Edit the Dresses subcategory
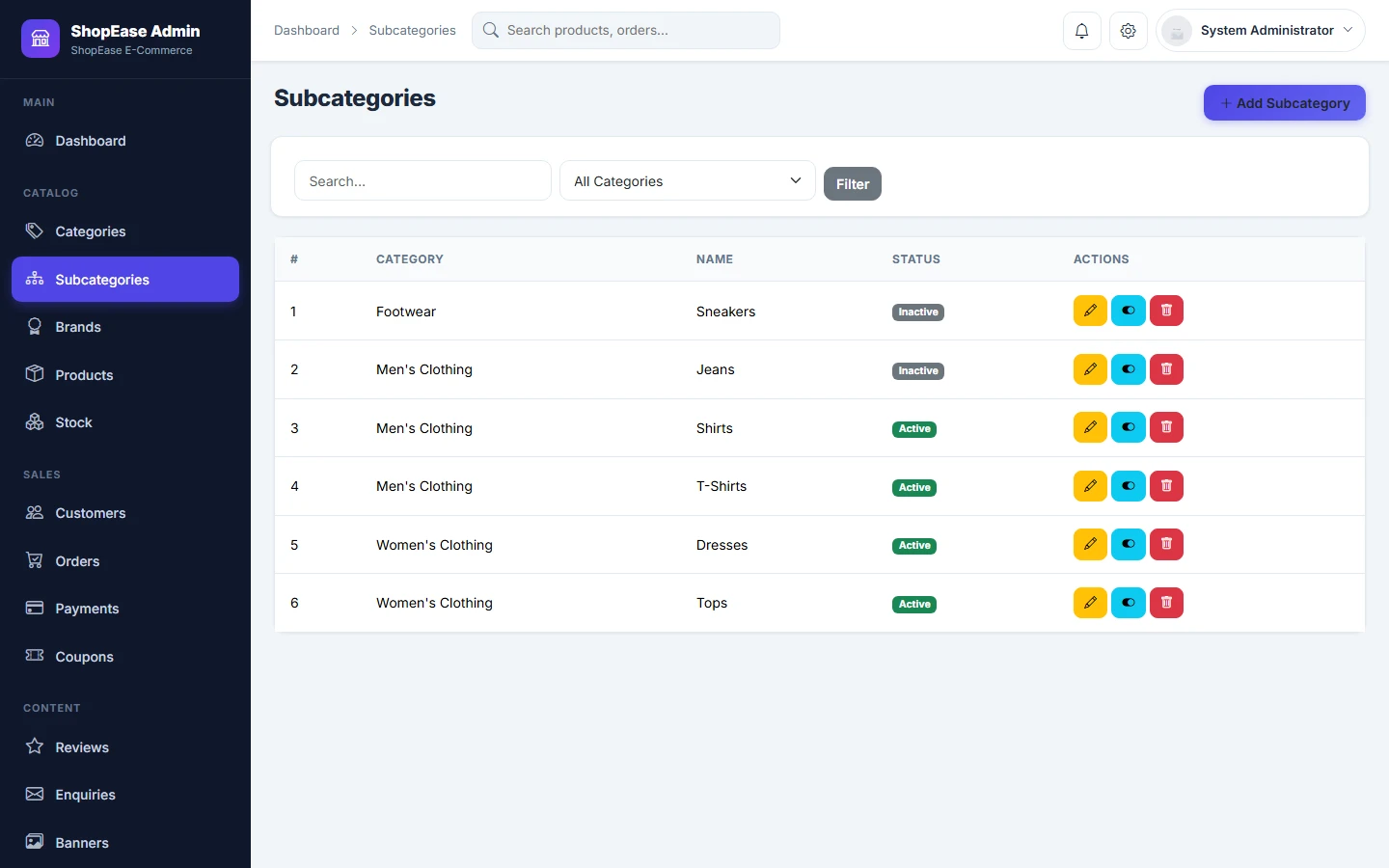 1090,544
